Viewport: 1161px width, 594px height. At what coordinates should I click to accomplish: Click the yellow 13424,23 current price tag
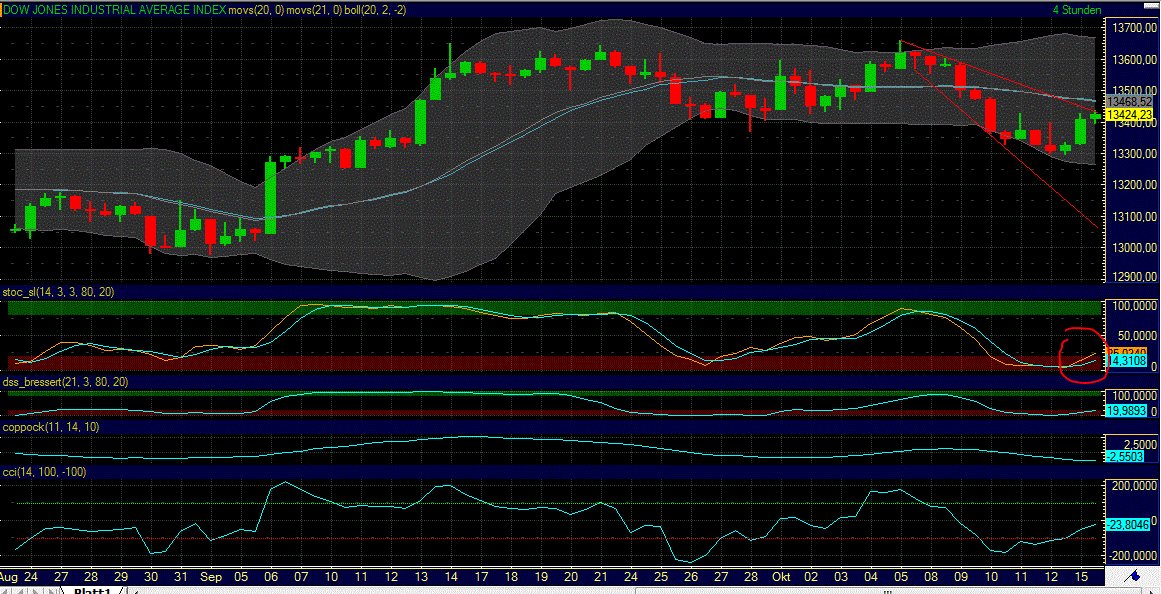point(1128,114)
